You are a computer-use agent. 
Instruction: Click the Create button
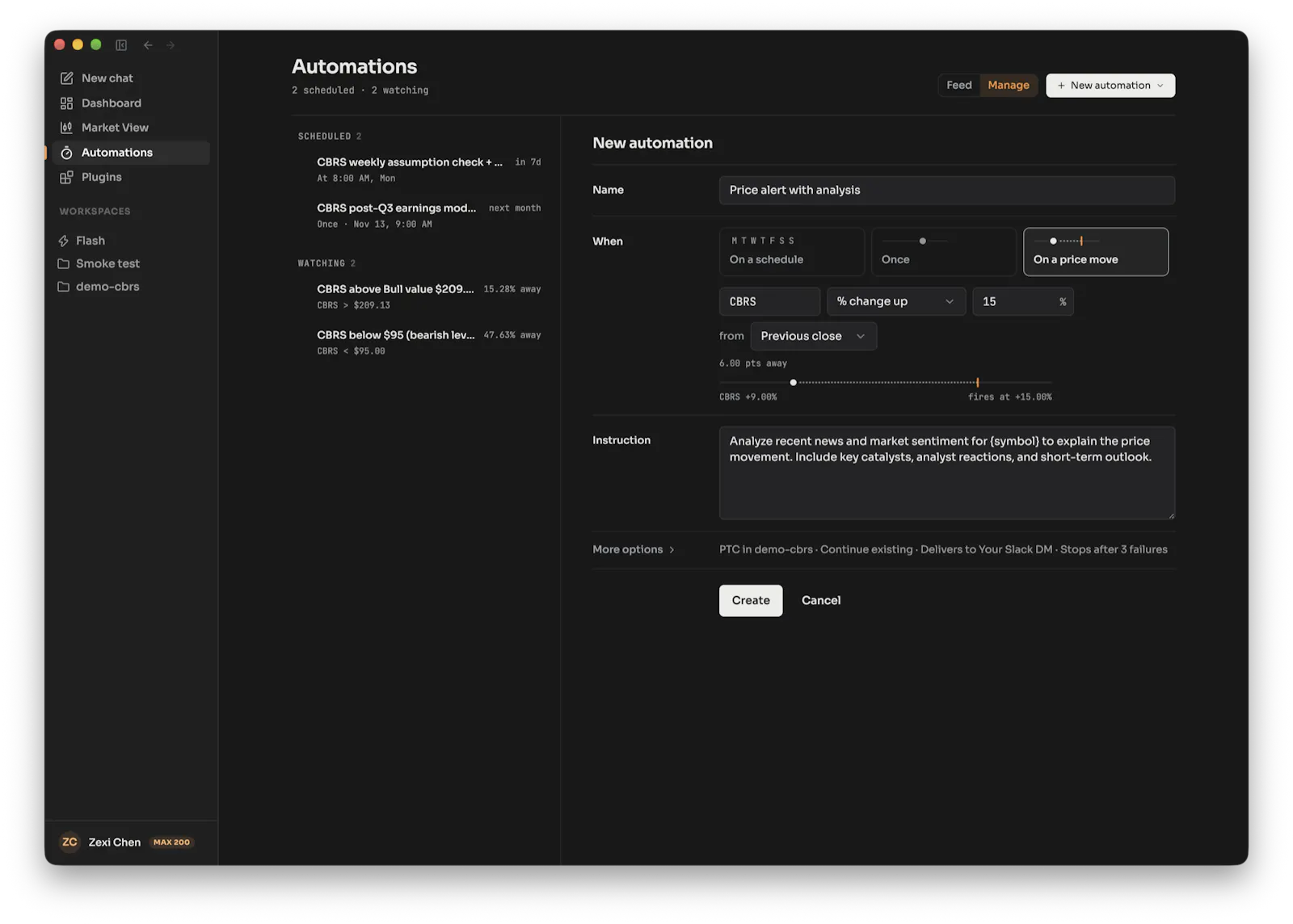[x=751, y=601]
